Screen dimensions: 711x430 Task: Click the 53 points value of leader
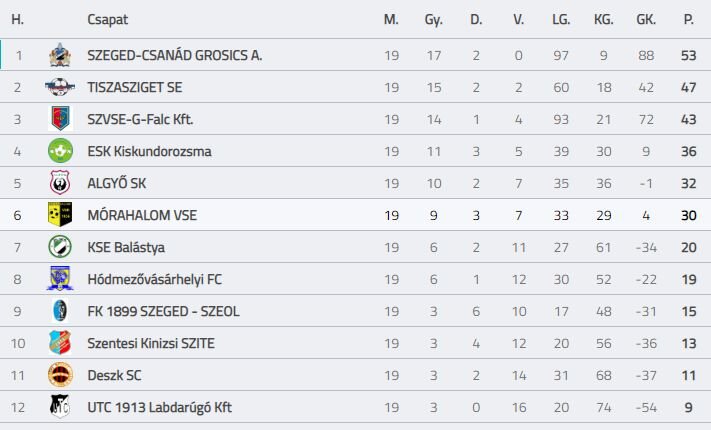pyautogui.click(x=688, y=55)
